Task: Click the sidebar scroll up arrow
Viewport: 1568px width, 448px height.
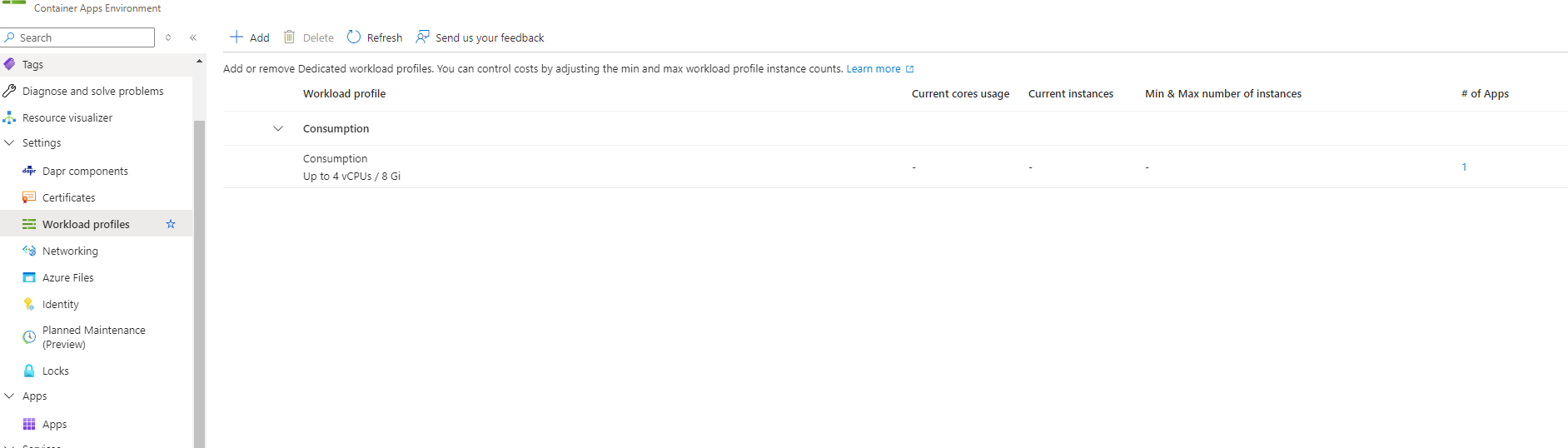Action: tap(199, 61)
